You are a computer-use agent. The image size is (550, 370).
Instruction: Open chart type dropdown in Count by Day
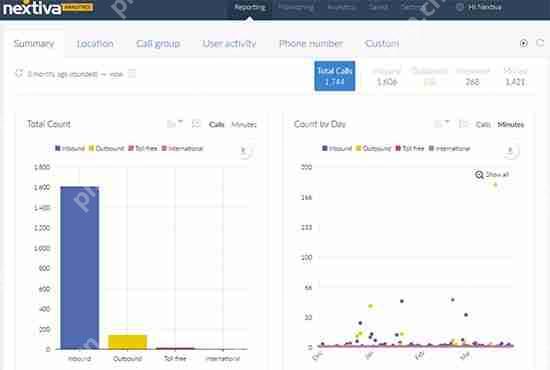point(442,123)
